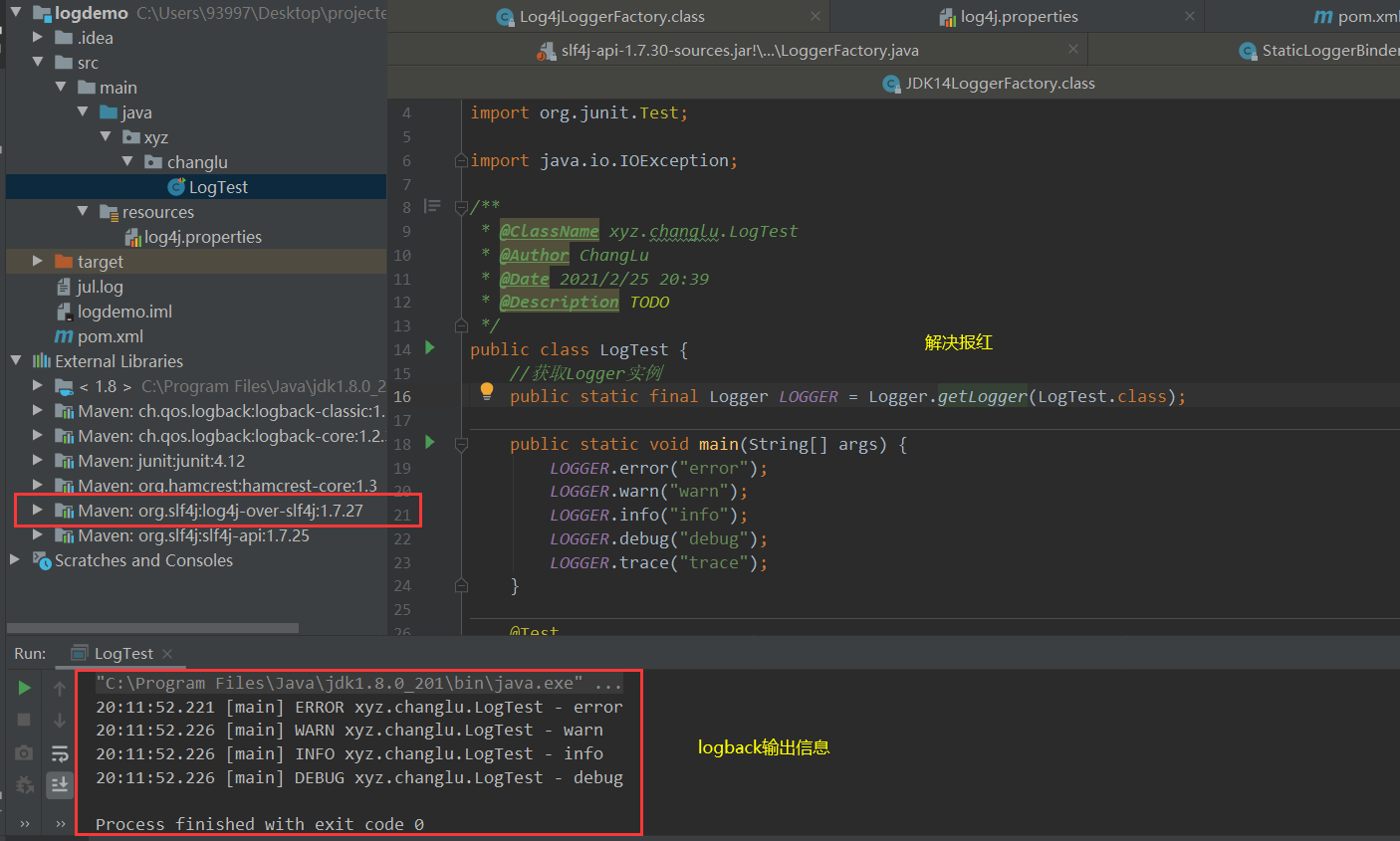This screenshot has width=1400, height=841.
Task: Close the LogTest run tab
Action: point(167,654)
